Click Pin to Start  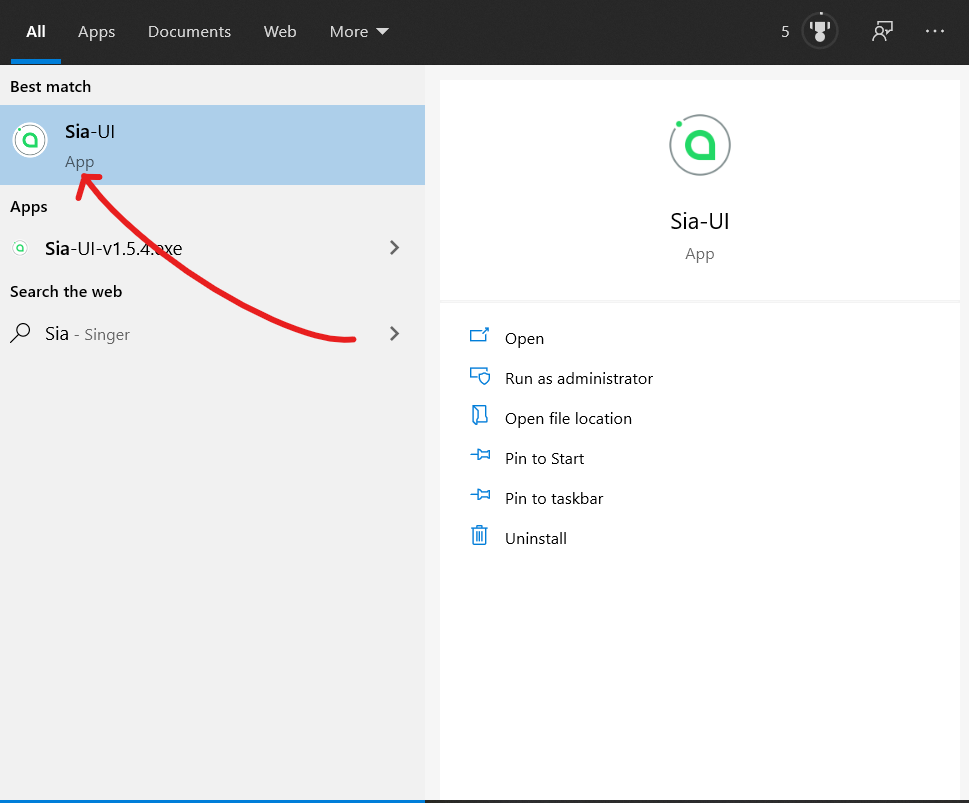[x=544, y=459]
